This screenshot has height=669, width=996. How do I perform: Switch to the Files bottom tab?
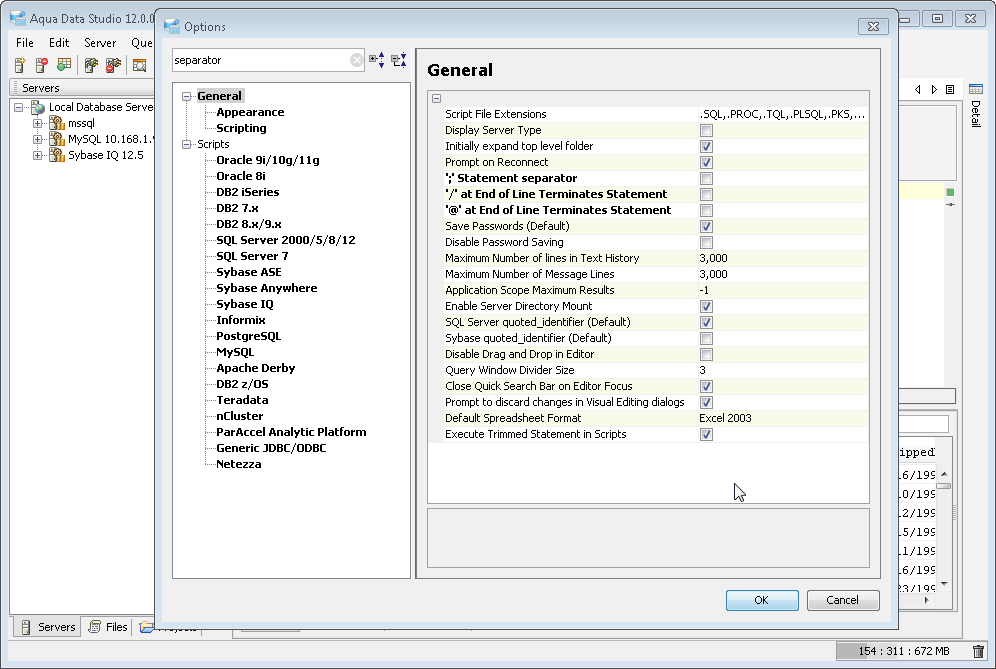click(x=108, y=627)
